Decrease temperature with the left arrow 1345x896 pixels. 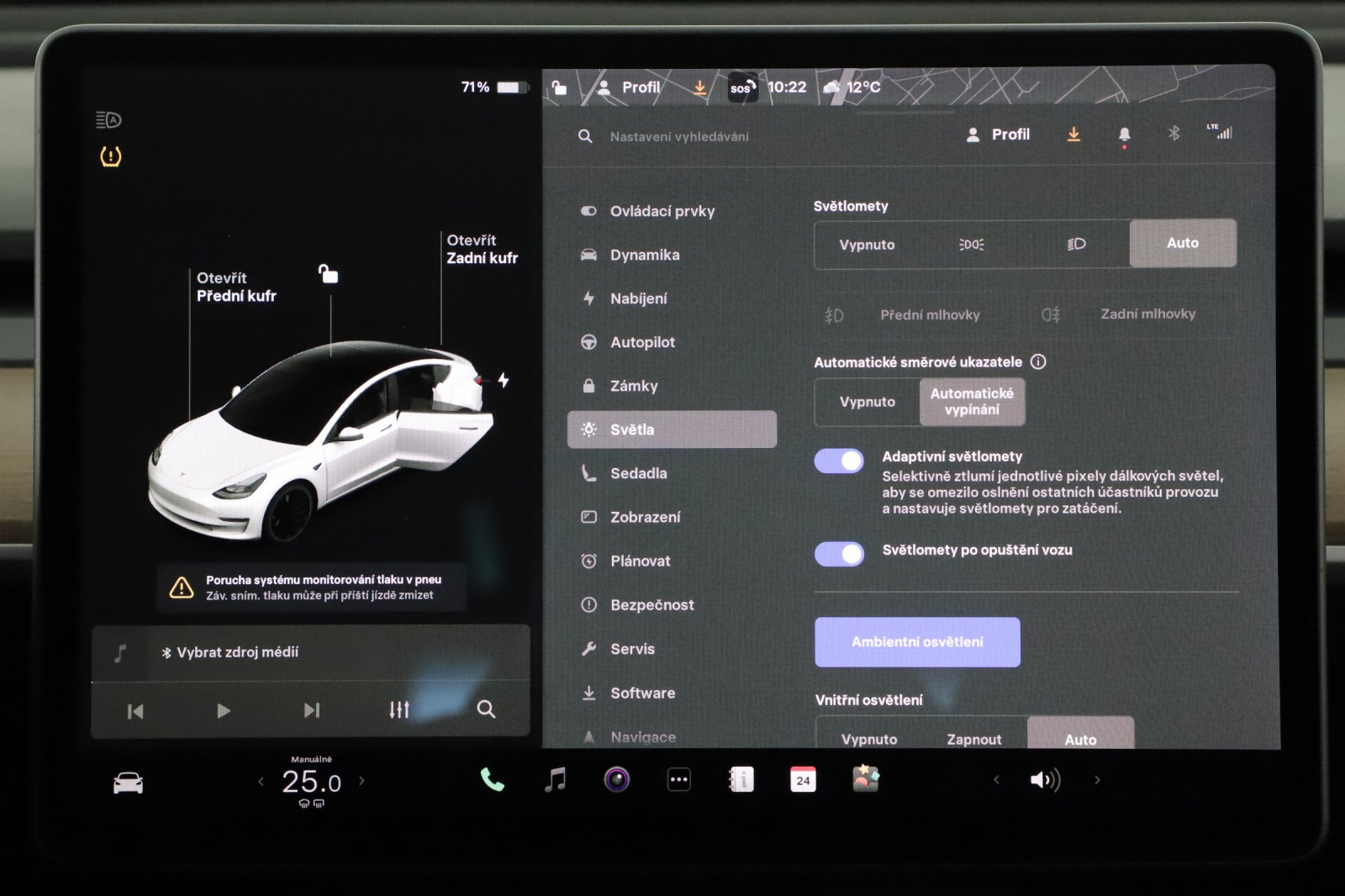coord(261,781)
